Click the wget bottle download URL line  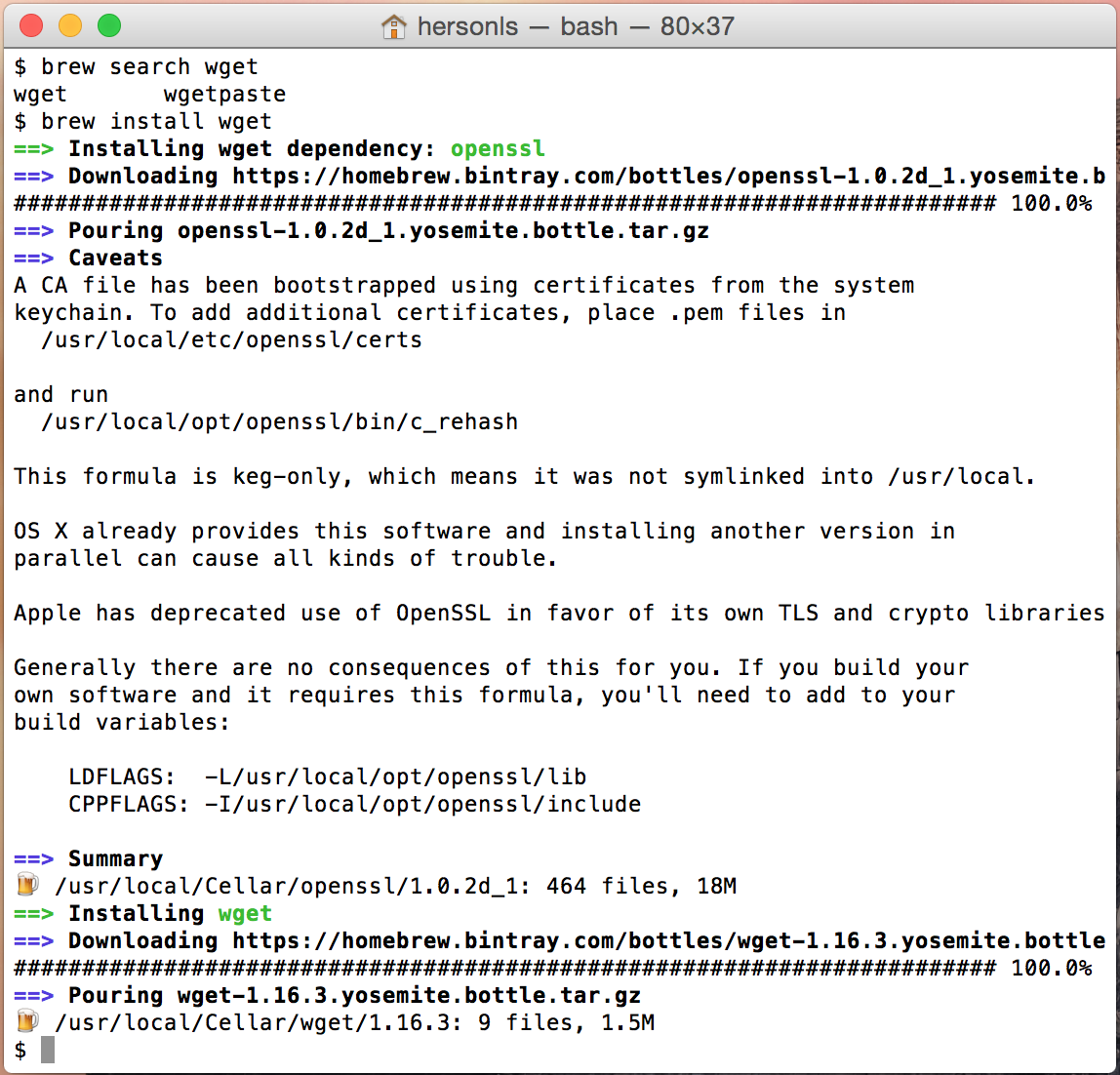click(560, 940)
